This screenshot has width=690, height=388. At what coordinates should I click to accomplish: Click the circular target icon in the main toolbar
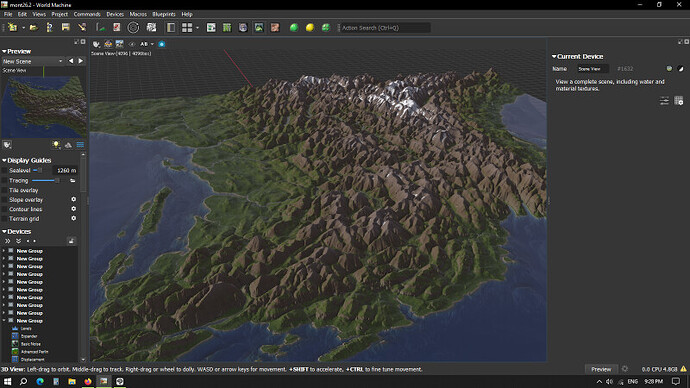point(133,27)
